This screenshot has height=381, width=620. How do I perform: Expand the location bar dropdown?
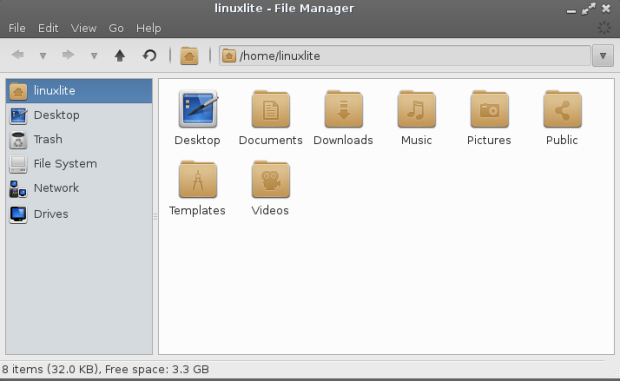coord(603,56)
